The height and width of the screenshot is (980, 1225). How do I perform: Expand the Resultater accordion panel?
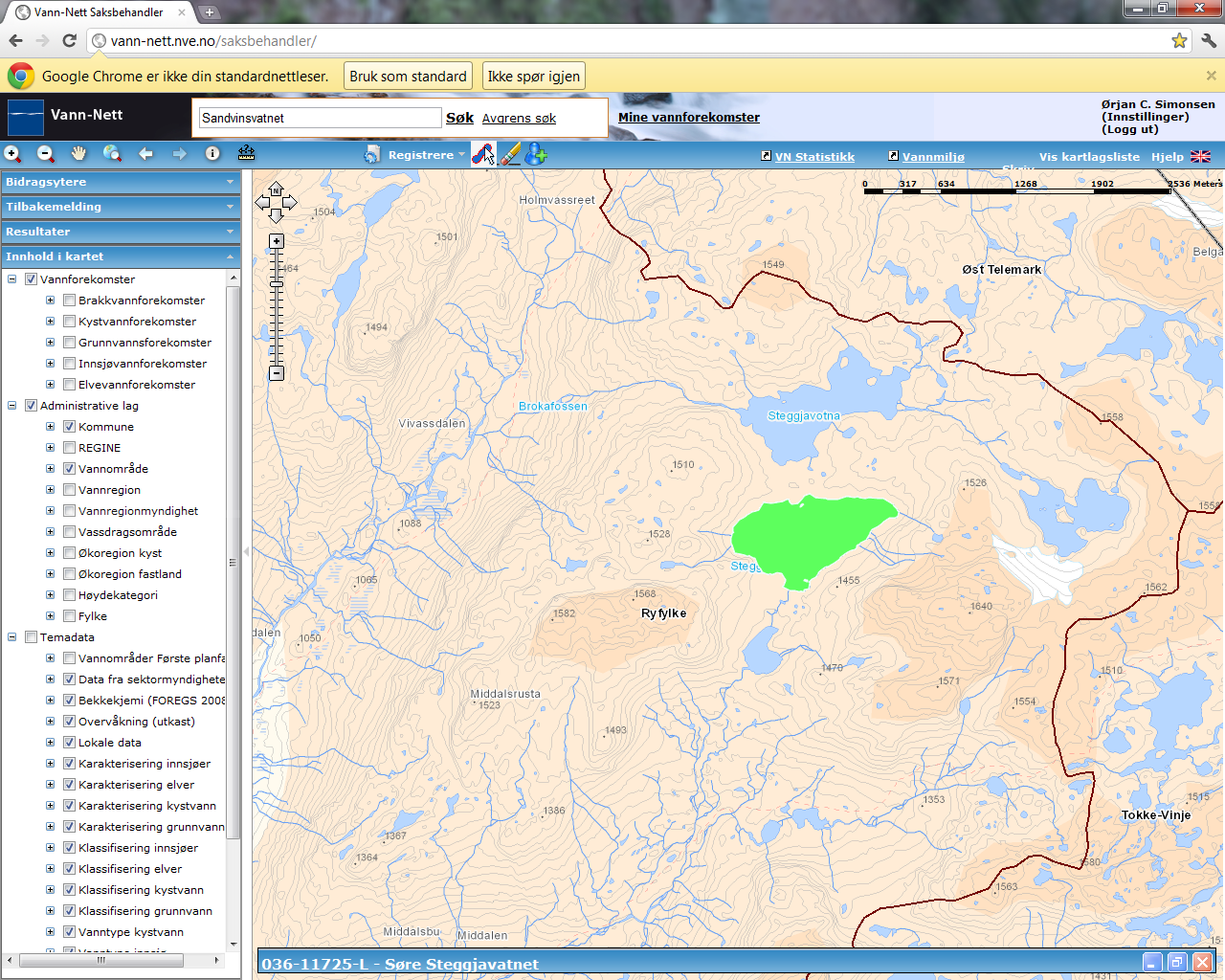point(120,232)
